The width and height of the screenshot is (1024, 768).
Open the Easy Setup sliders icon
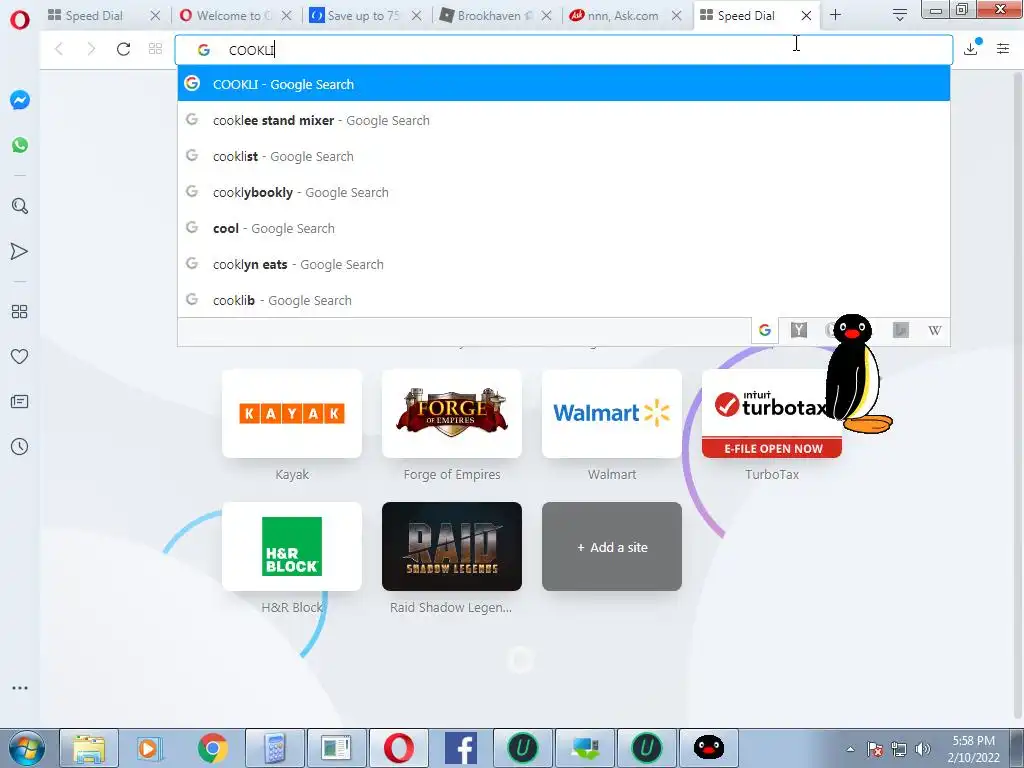pos(1003,48)
